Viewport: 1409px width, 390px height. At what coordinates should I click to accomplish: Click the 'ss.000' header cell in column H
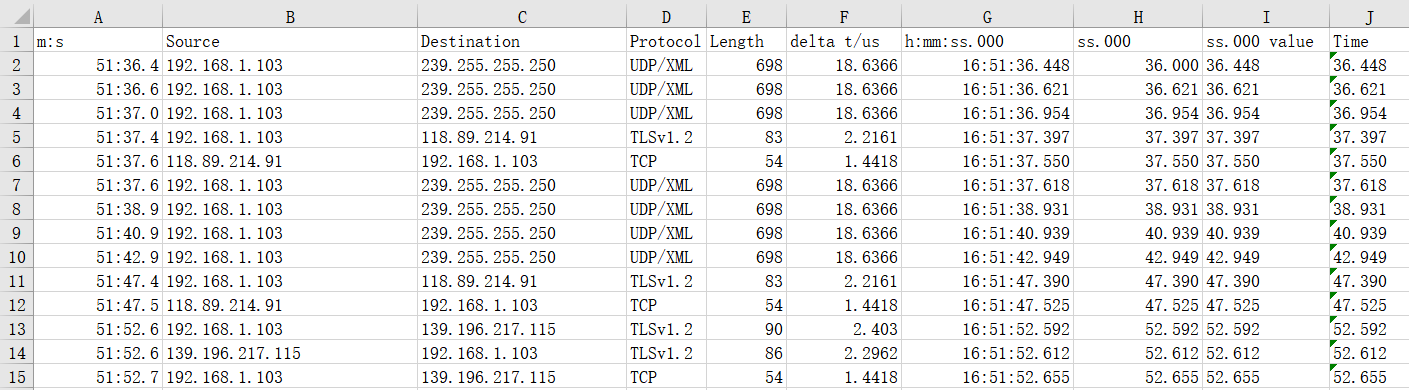(x=1138, y=42)
